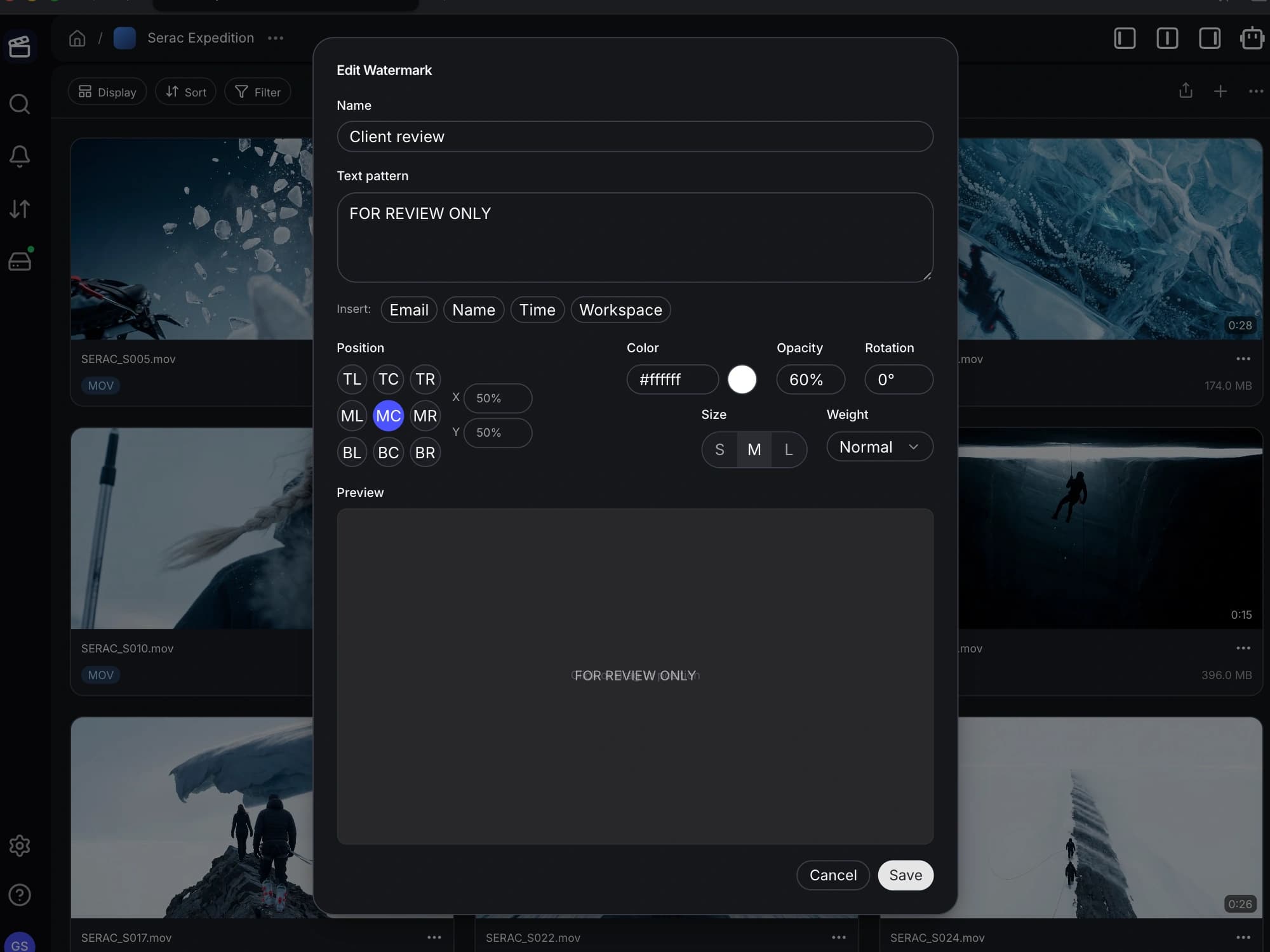Click the Rotation 0° field
The height and width of the screenshot is (952, 1270).
[899, 380]
